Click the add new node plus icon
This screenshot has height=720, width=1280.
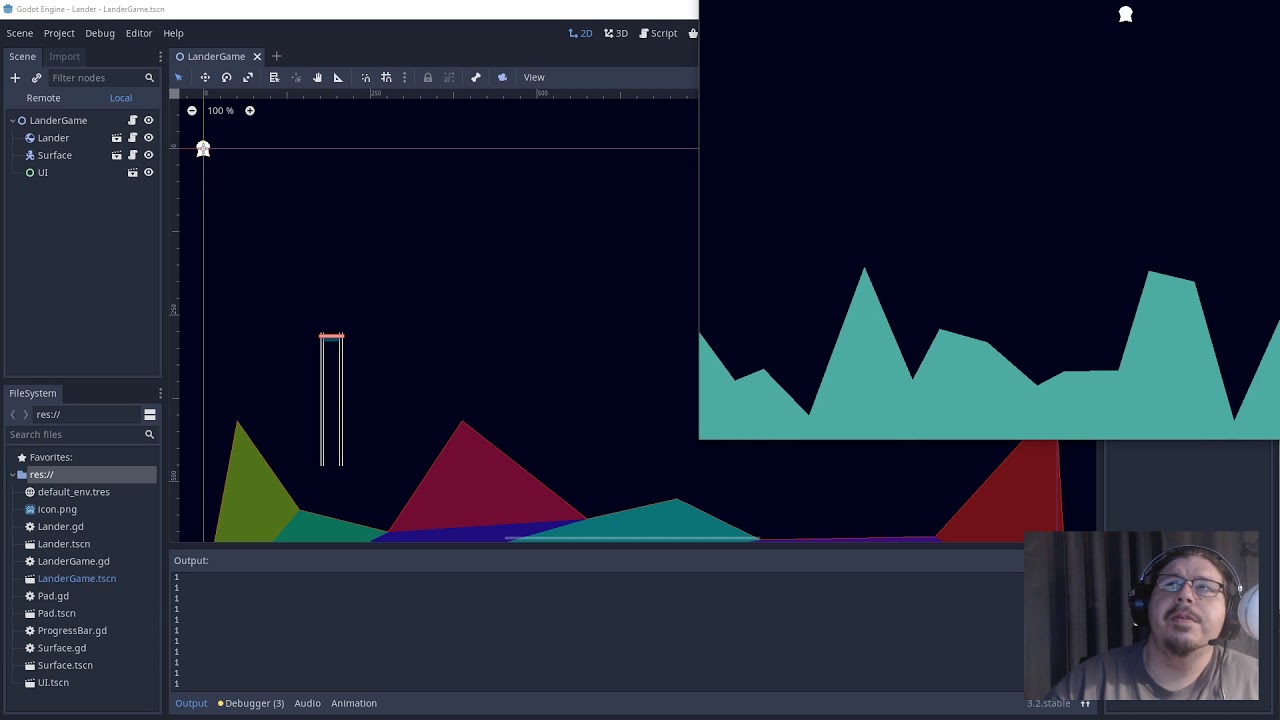(x=15, y=78)
